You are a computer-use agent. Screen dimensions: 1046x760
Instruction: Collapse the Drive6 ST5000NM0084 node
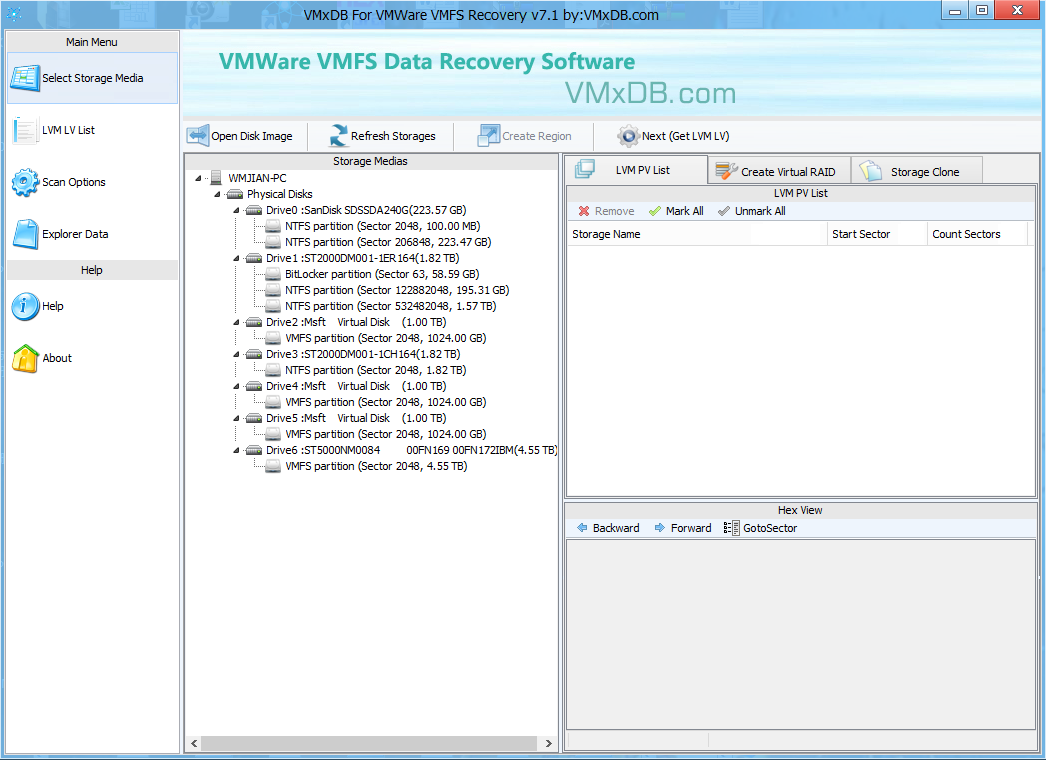236,450
